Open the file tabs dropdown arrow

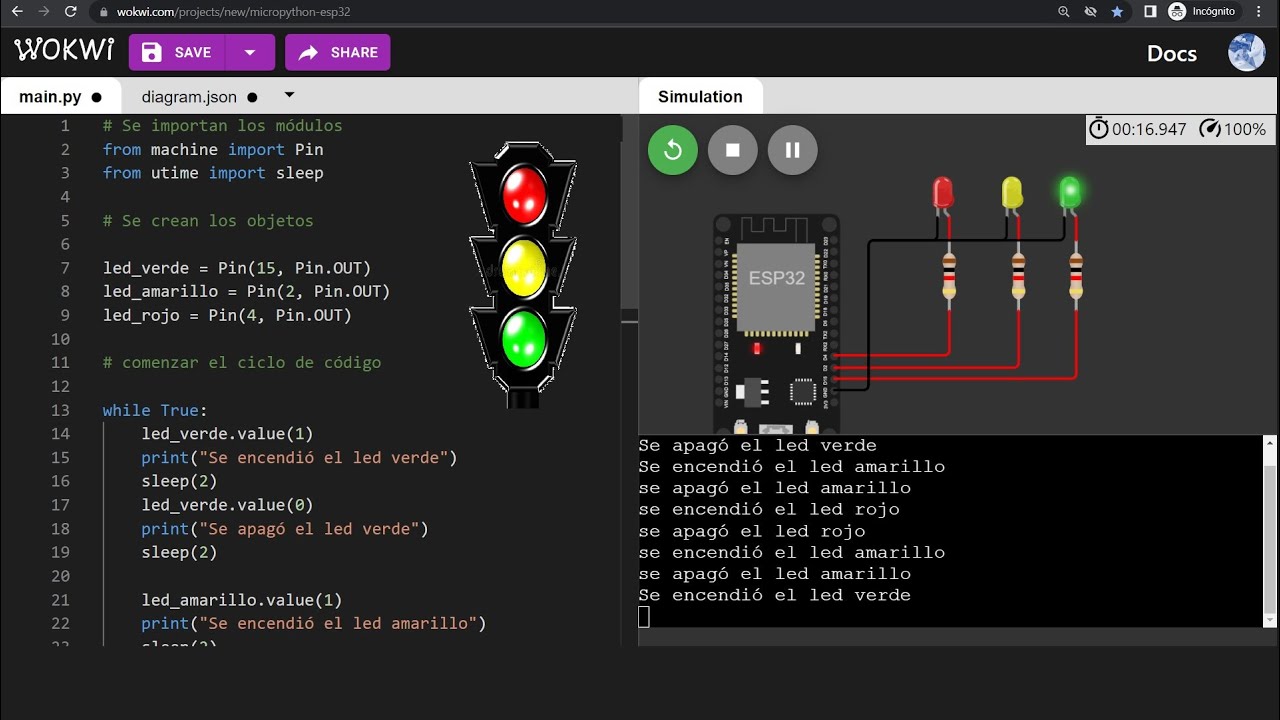coord(289,96)
